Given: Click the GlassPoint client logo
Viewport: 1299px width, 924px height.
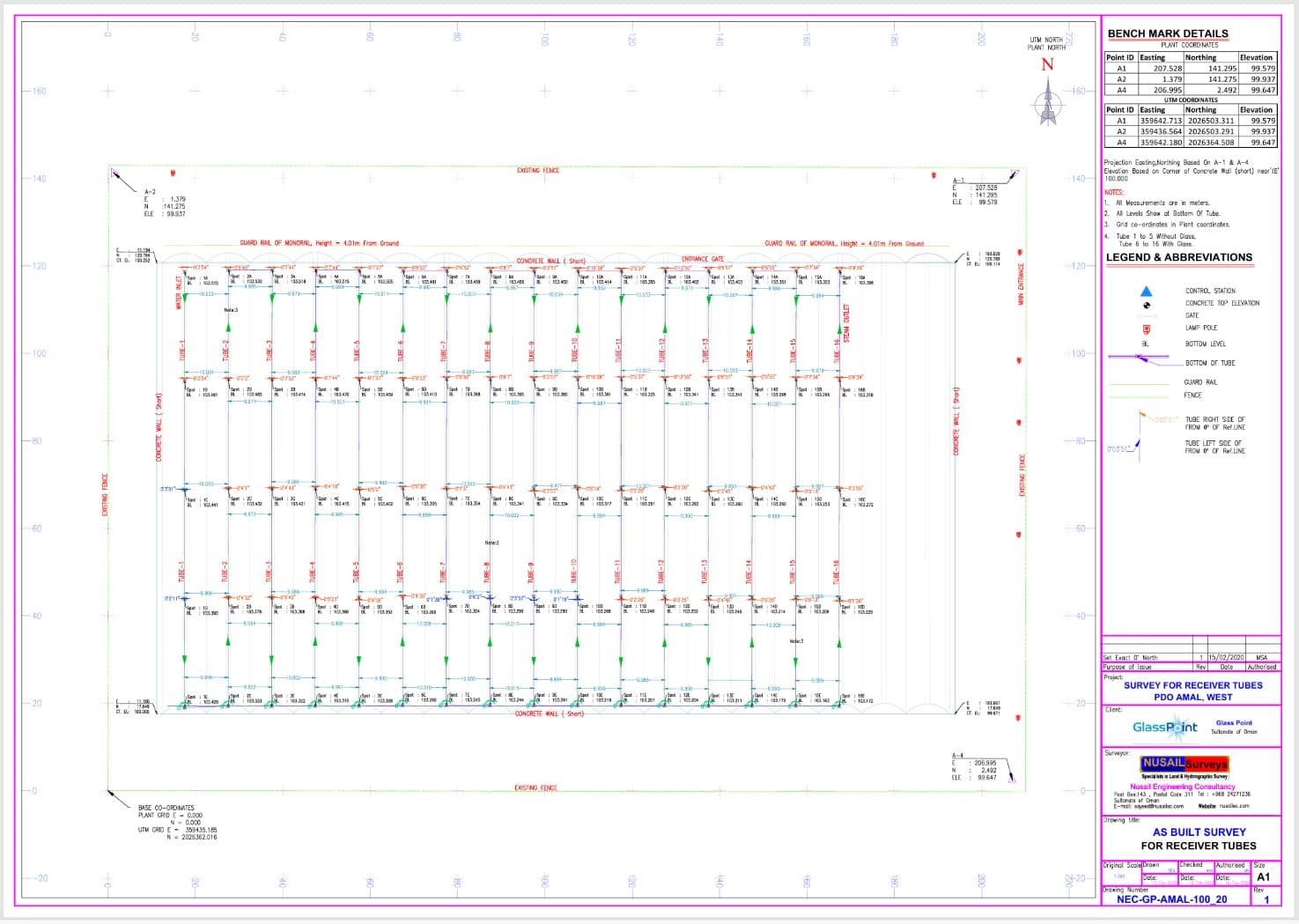Looking at the screenshot, I should [x=1165, y=727].
